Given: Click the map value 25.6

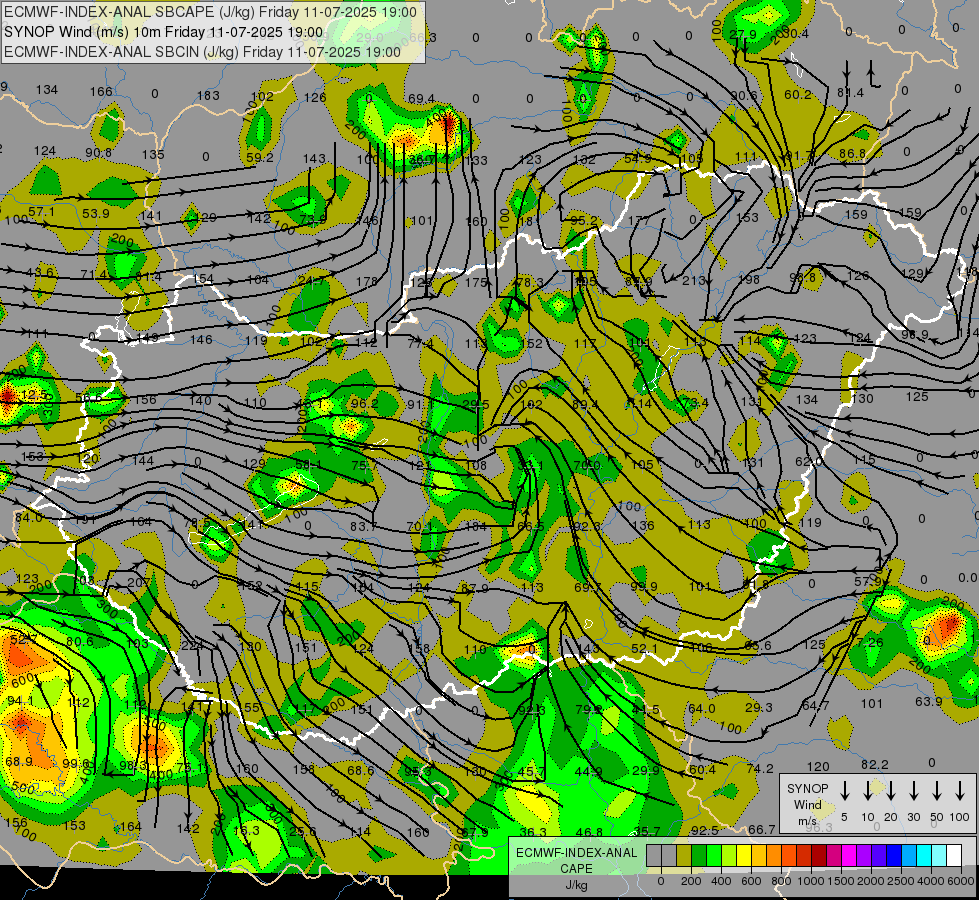Looking at the screenshot, I should 303,831.
